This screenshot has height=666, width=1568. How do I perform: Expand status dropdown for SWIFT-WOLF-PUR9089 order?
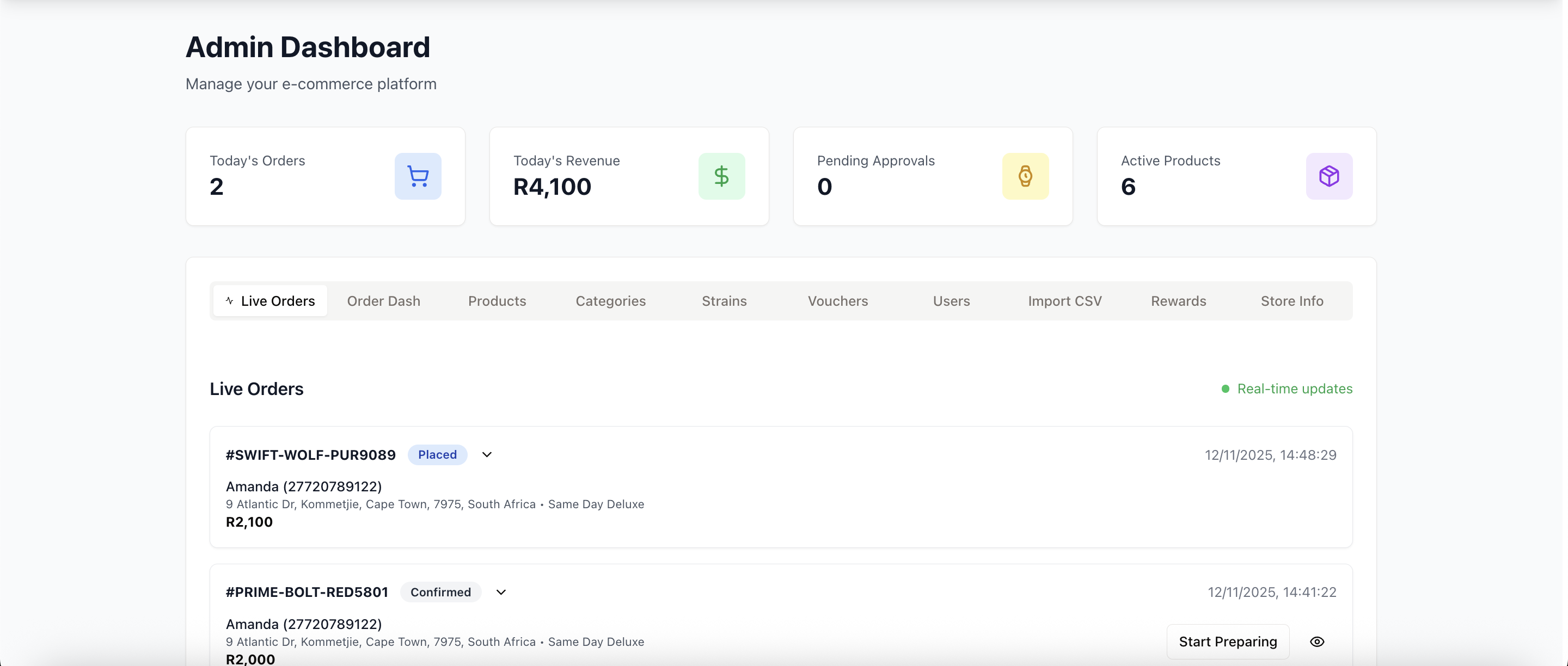point(487,455)
